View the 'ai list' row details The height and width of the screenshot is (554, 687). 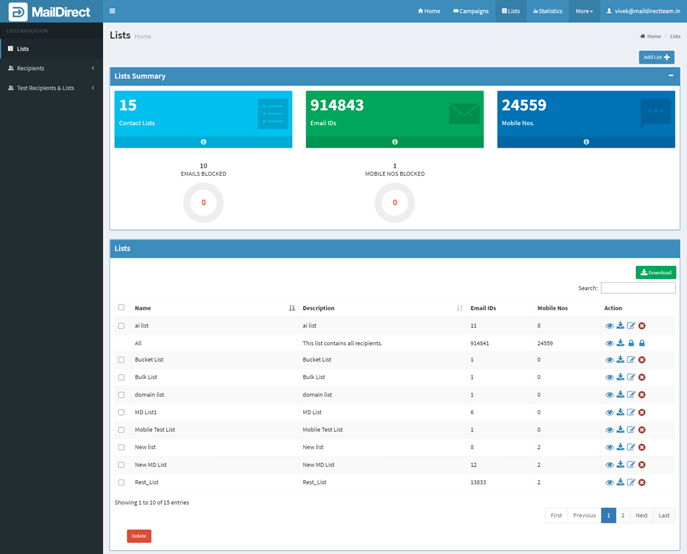tap(609, 326)
